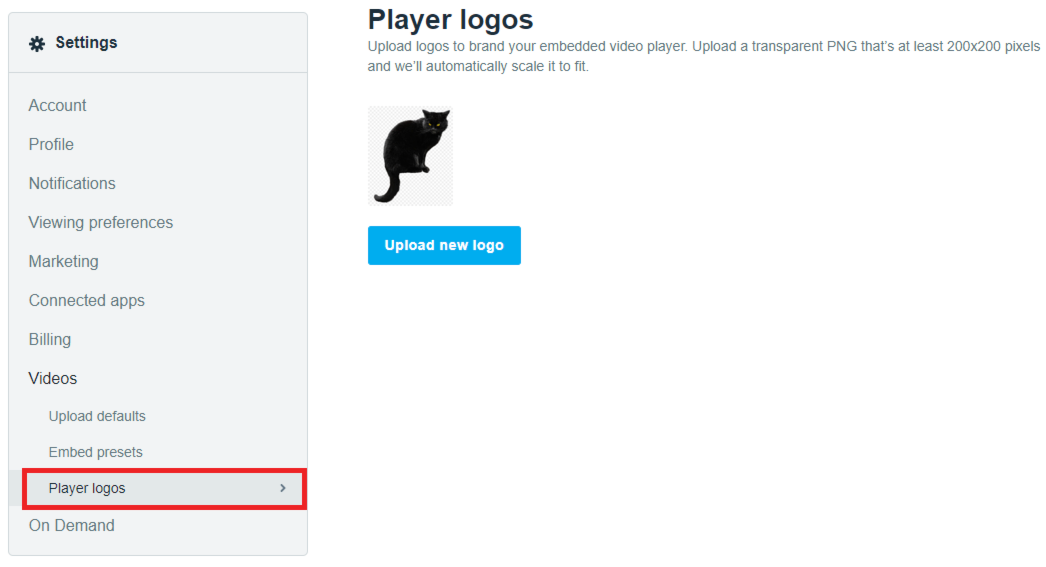Open Upload defaults under Videos

[97, 416]
